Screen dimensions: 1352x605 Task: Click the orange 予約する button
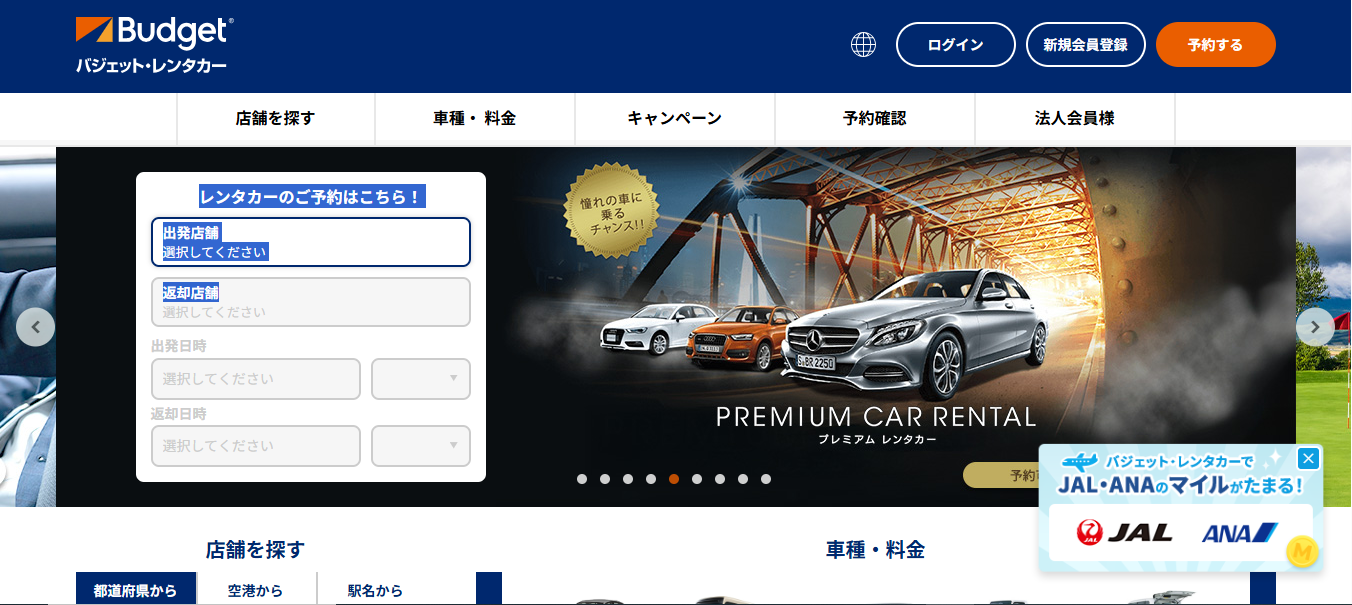(1216, 45)
